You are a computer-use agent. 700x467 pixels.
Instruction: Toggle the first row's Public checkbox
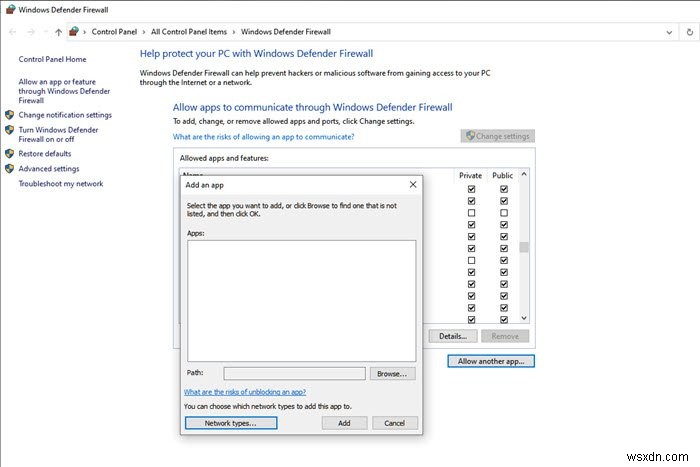click(504, 189)
